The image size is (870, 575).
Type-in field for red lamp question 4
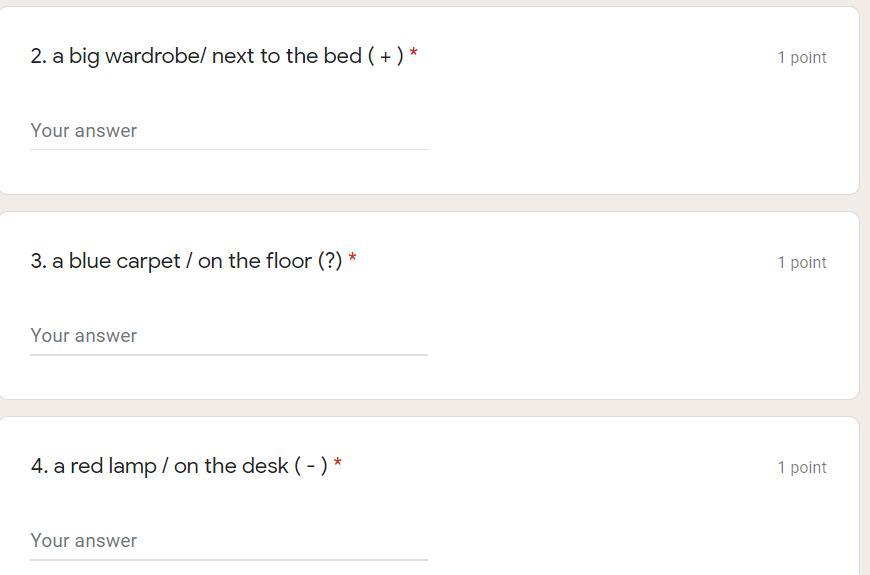(x=228, y=541)
